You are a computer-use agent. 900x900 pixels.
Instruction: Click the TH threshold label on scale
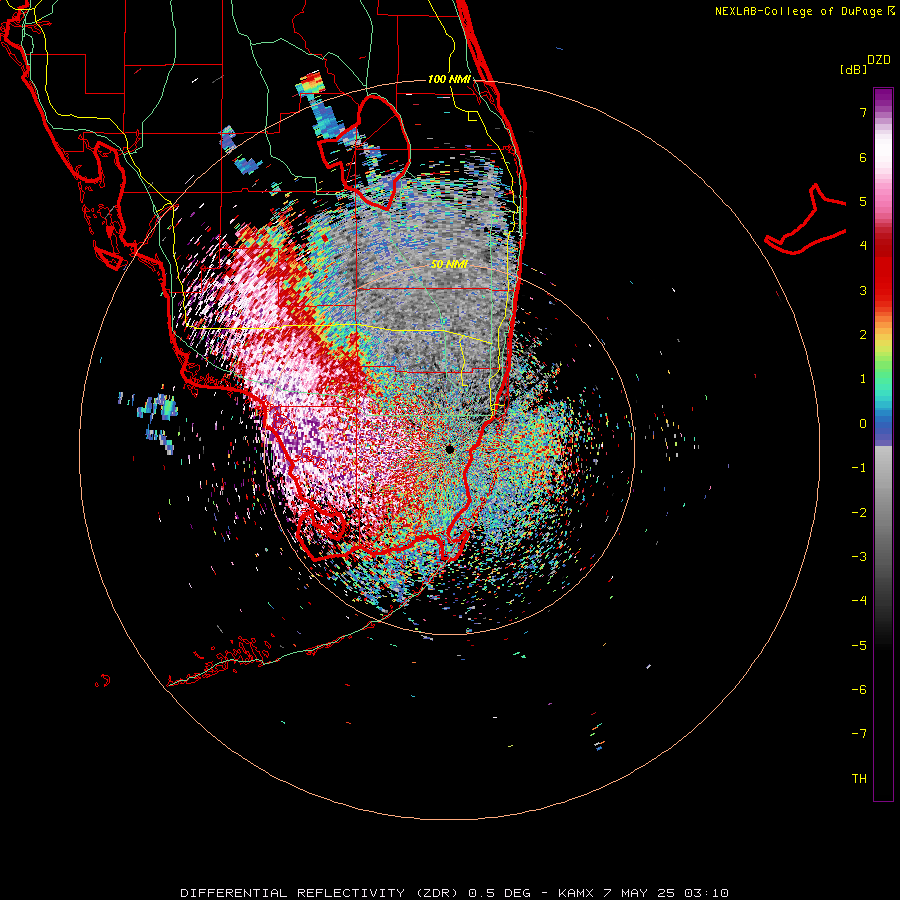(859, 779)
